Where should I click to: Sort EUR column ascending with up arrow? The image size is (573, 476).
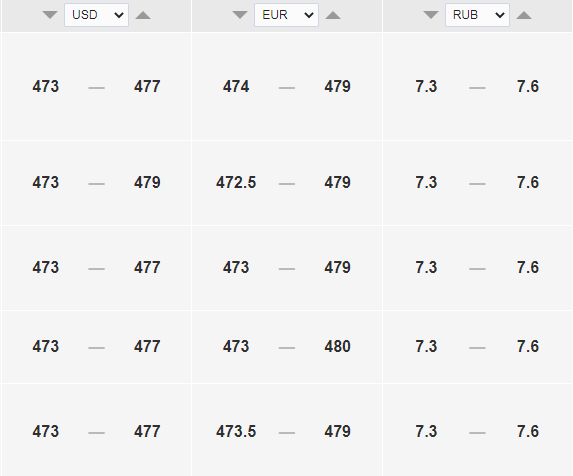pyautogui.click(x=333, y=15)
